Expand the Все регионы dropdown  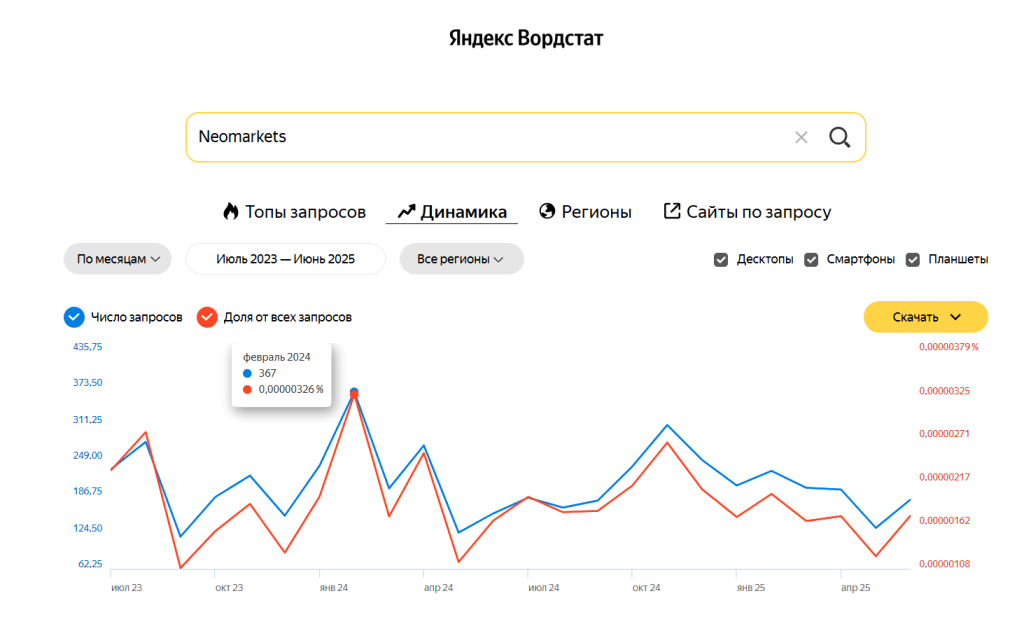coord(461,259)
